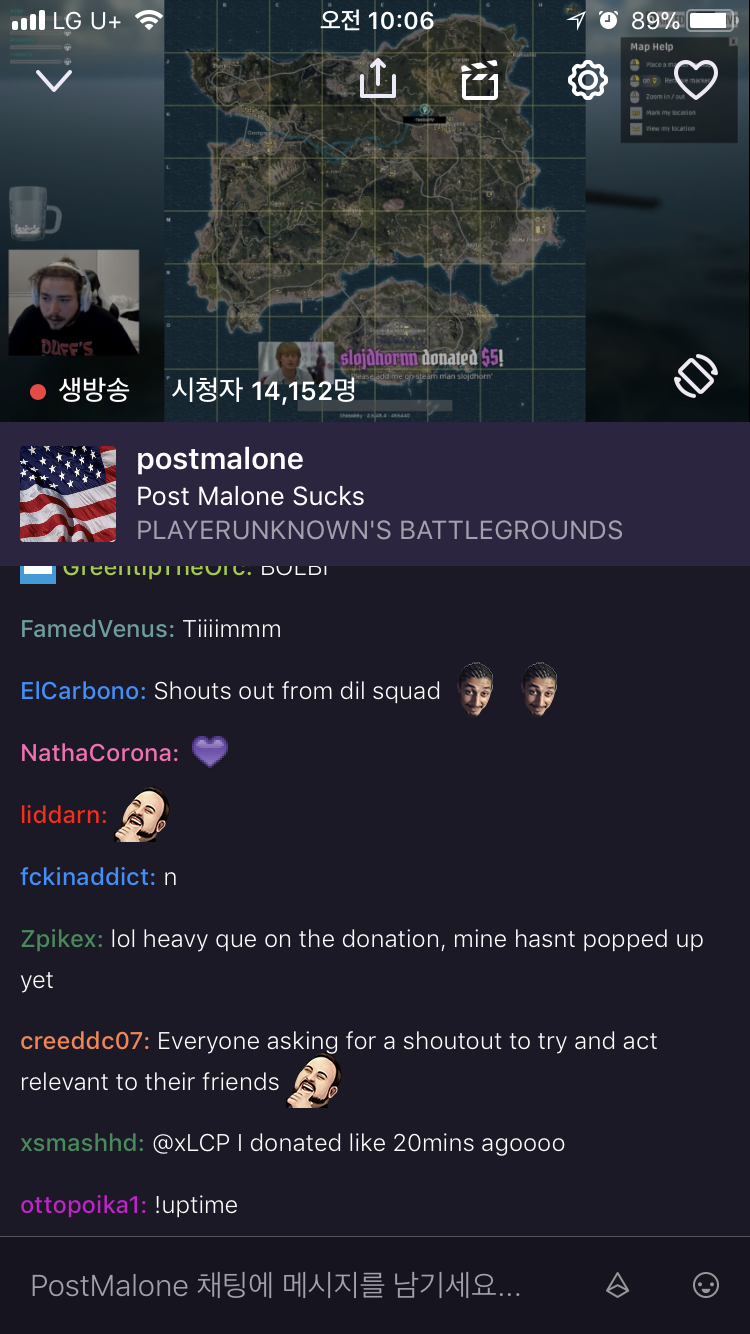
Task: Tap the purple heart emote from NathaCorona
Action: click(210, 751)
